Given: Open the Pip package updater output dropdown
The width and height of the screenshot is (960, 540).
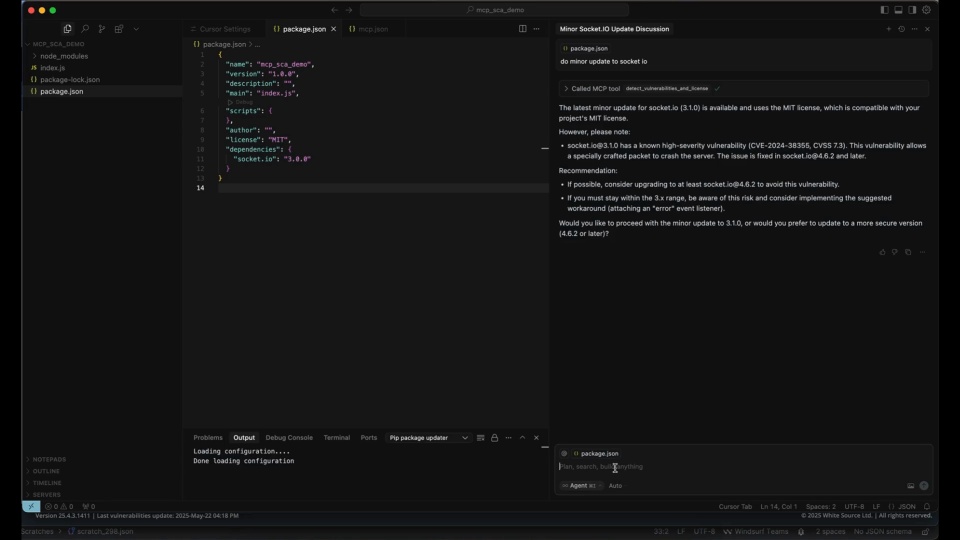Looking at the screenshot, I should [428, 438].
